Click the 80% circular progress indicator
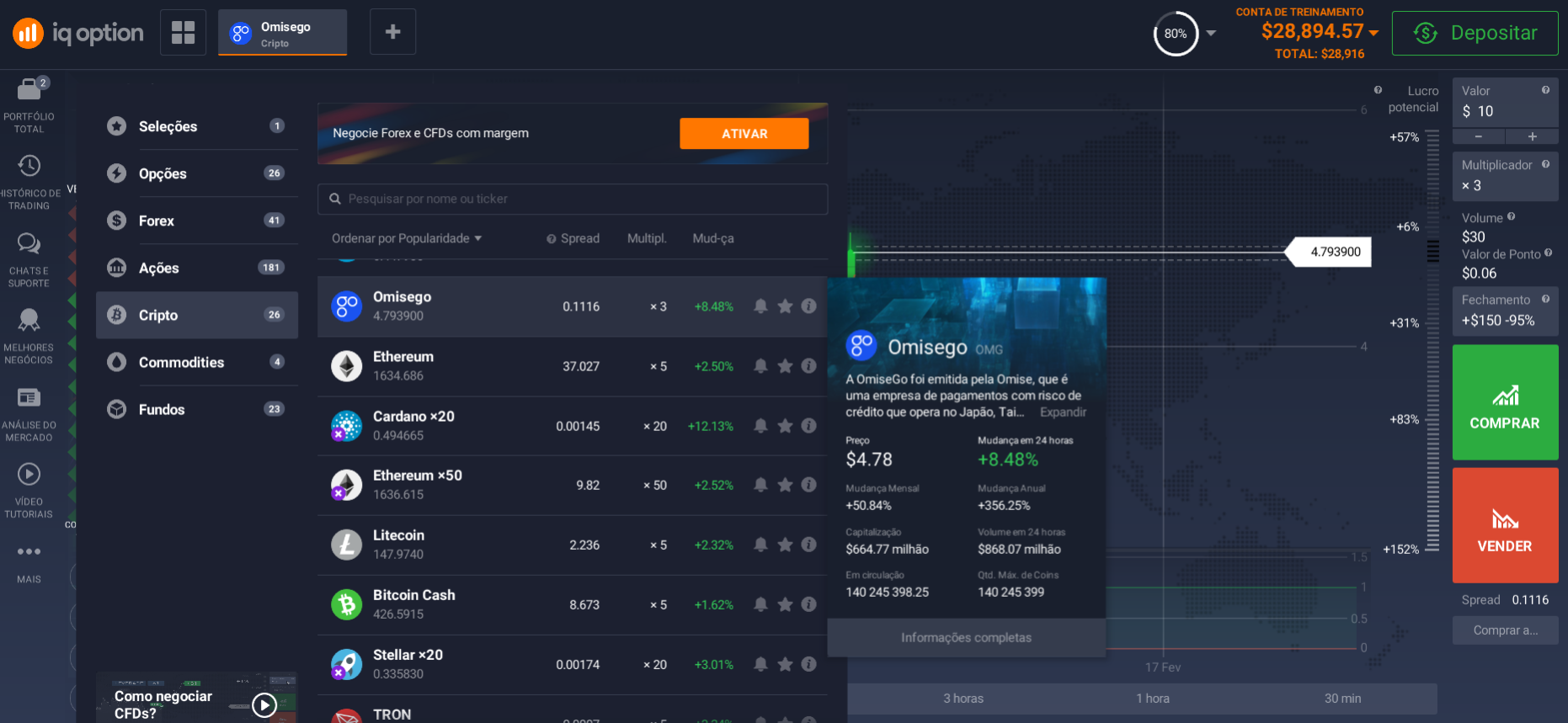This screenshot has width=1568, height=723. pyautogui.click(x=1176, y=34)
